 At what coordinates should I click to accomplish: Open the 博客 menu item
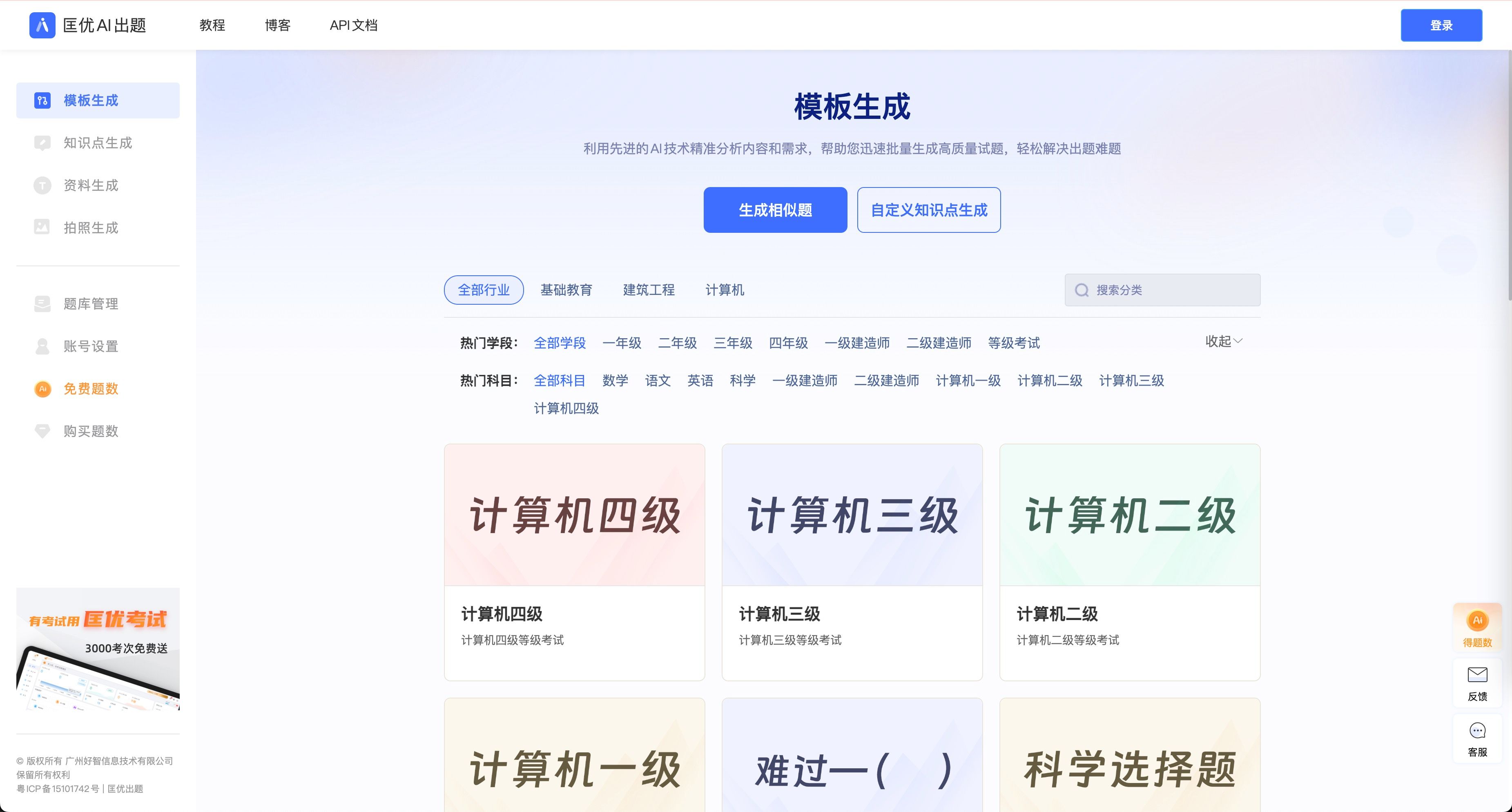[278, 25]
